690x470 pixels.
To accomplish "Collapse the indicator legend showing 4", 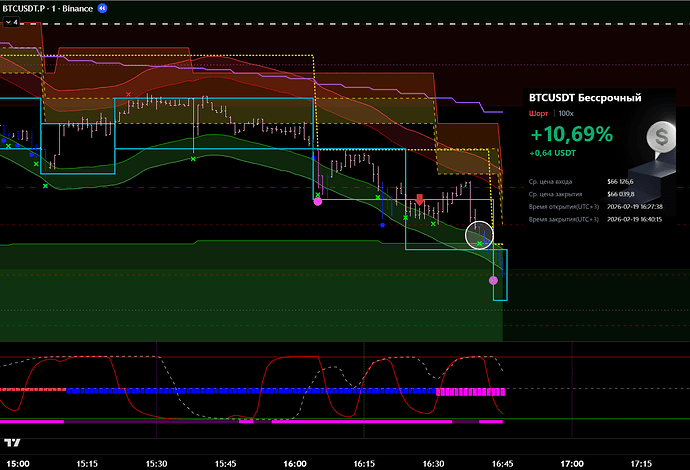I will (x=12, y=21).
